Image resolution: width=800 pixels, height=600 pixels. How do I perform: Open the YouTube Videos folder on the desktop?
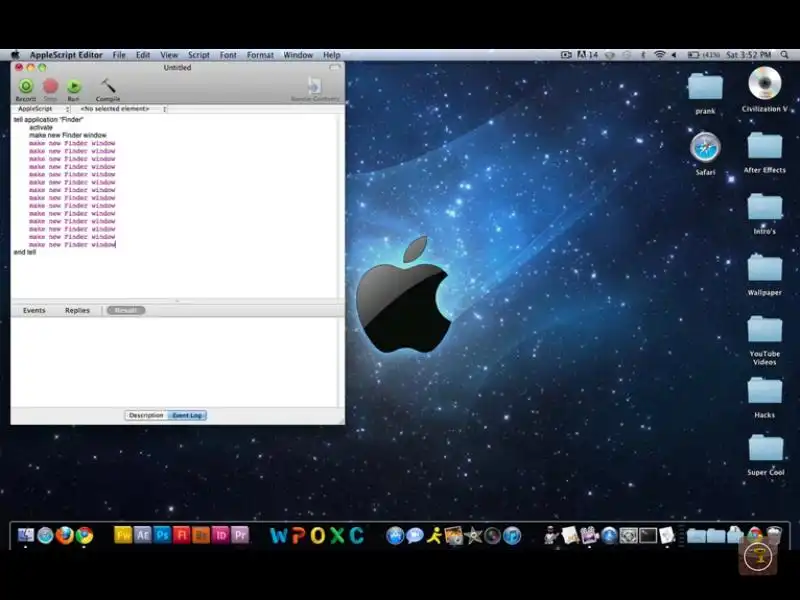click(765, 329)
